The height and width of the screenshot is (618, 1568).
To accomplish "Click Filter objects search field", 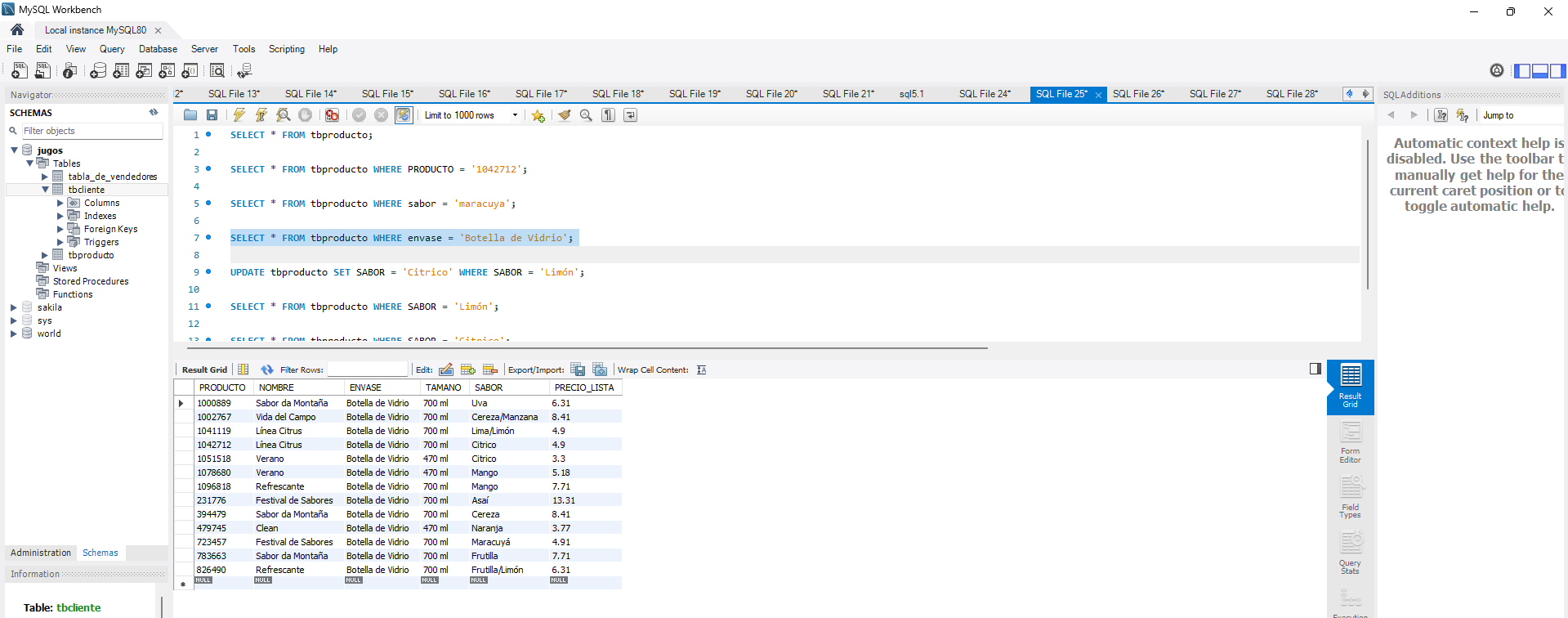I will 92,131.
